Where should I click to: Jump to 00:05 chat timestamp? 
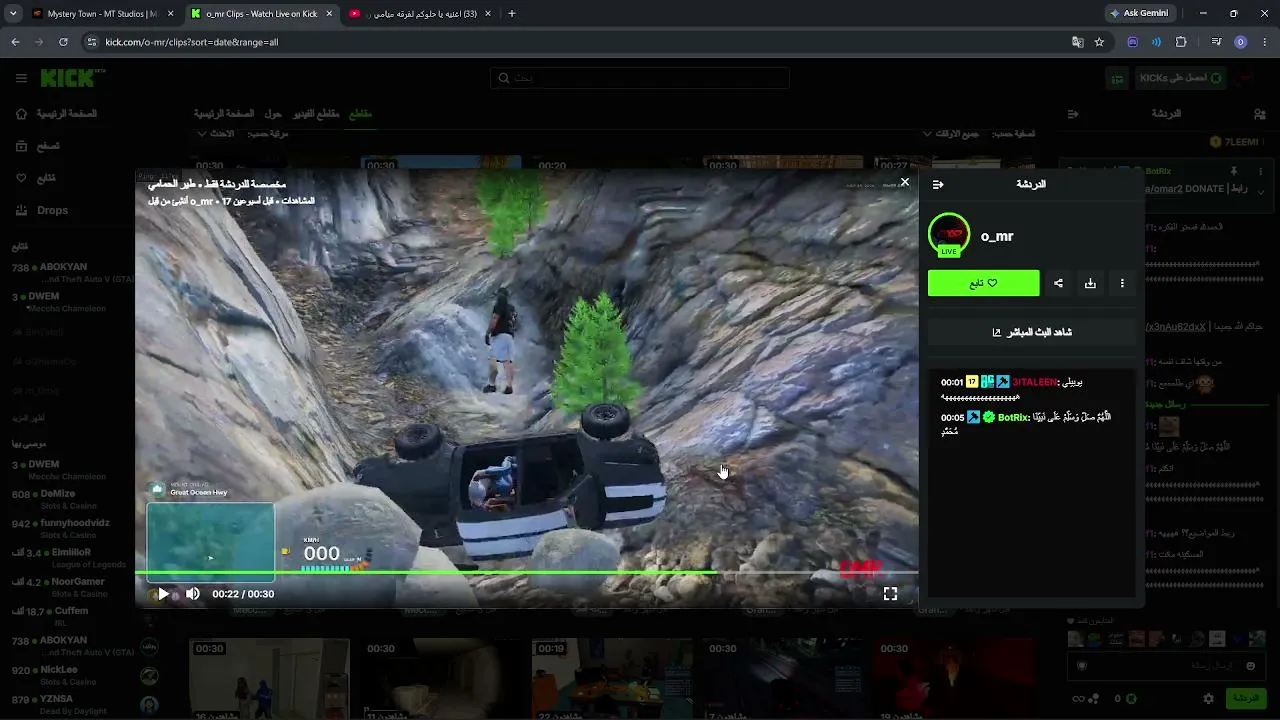coord(952,417)
